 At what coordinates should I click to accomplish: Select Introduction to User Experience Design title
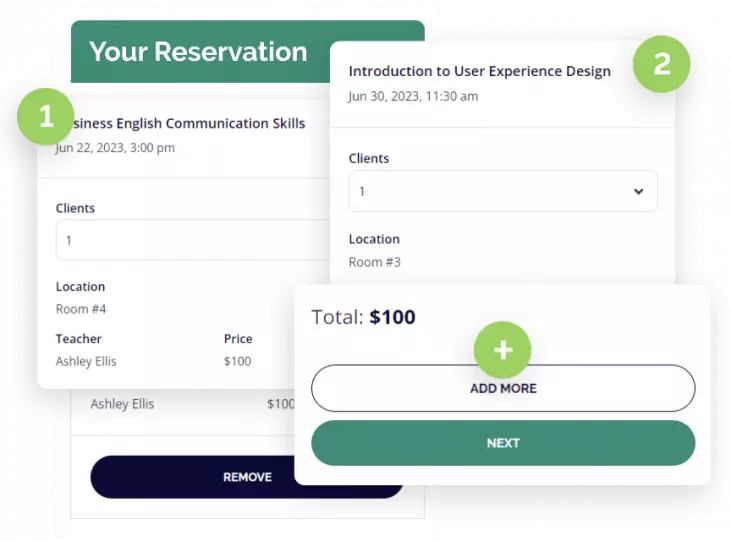479,72
